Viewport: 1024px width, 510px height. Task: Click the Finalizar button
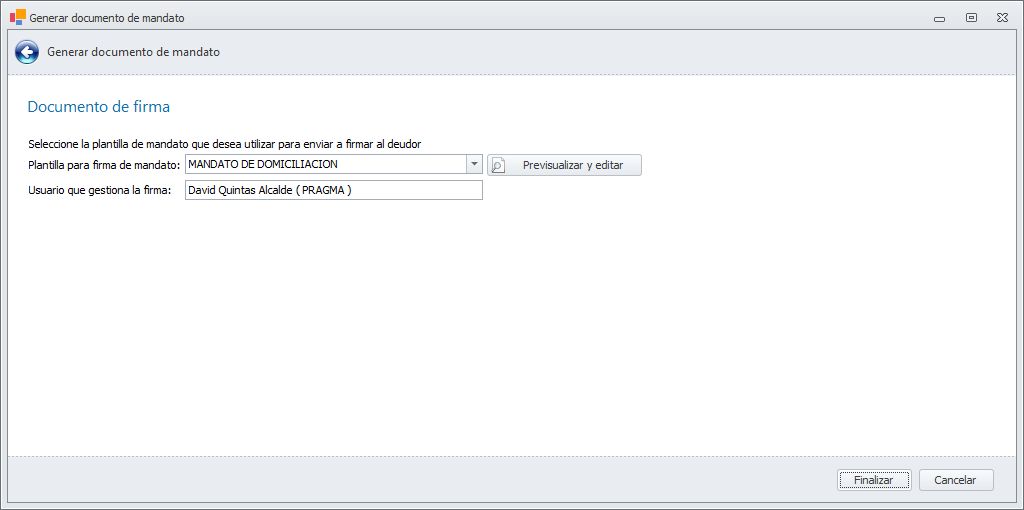(x=873, y=480)
